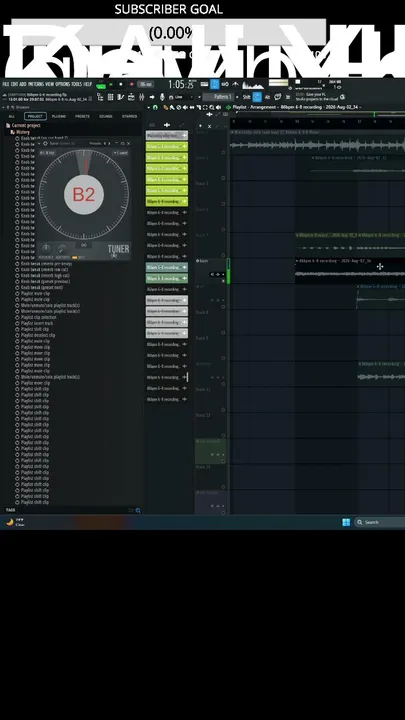Screen dimensions: 405x720
Task: Click the tempo display showing 86
Action: 146,84
